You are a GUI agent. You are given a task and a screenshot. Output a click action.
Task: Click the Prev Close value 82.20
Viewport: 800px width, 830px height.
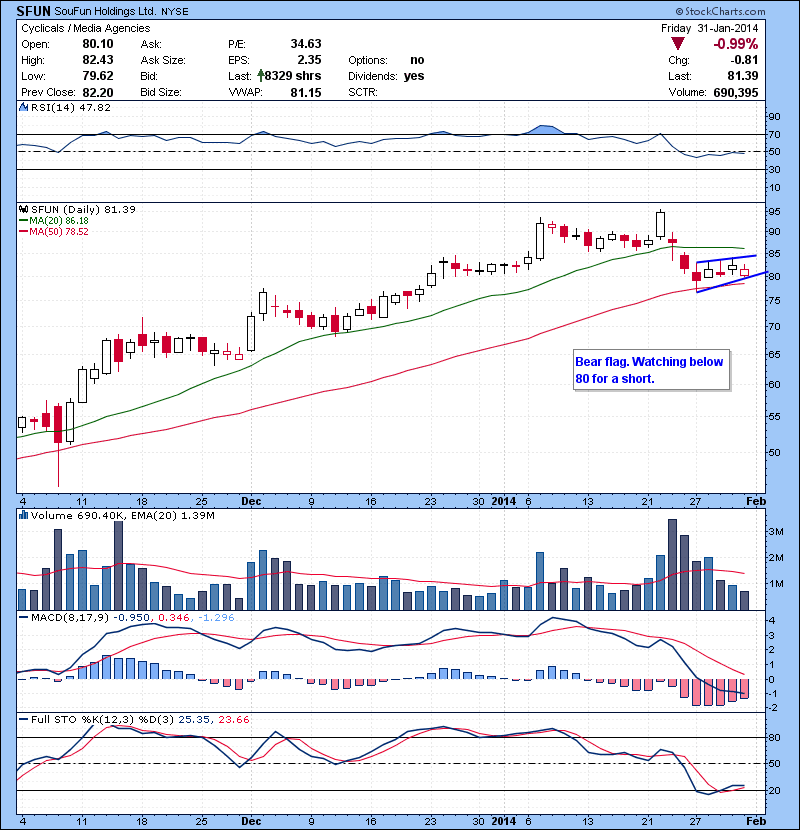(97, 92)
